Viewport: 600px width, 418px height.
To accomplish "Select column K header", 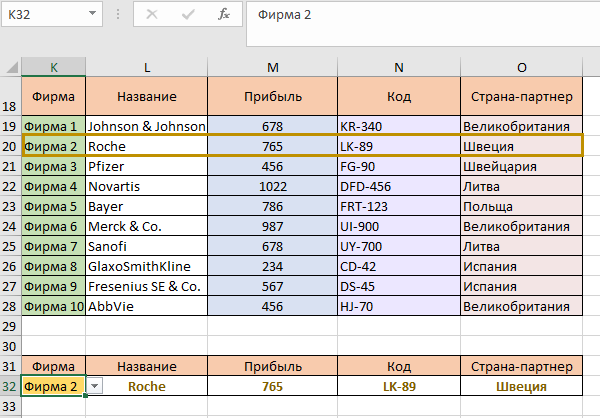I will [54, 67].
